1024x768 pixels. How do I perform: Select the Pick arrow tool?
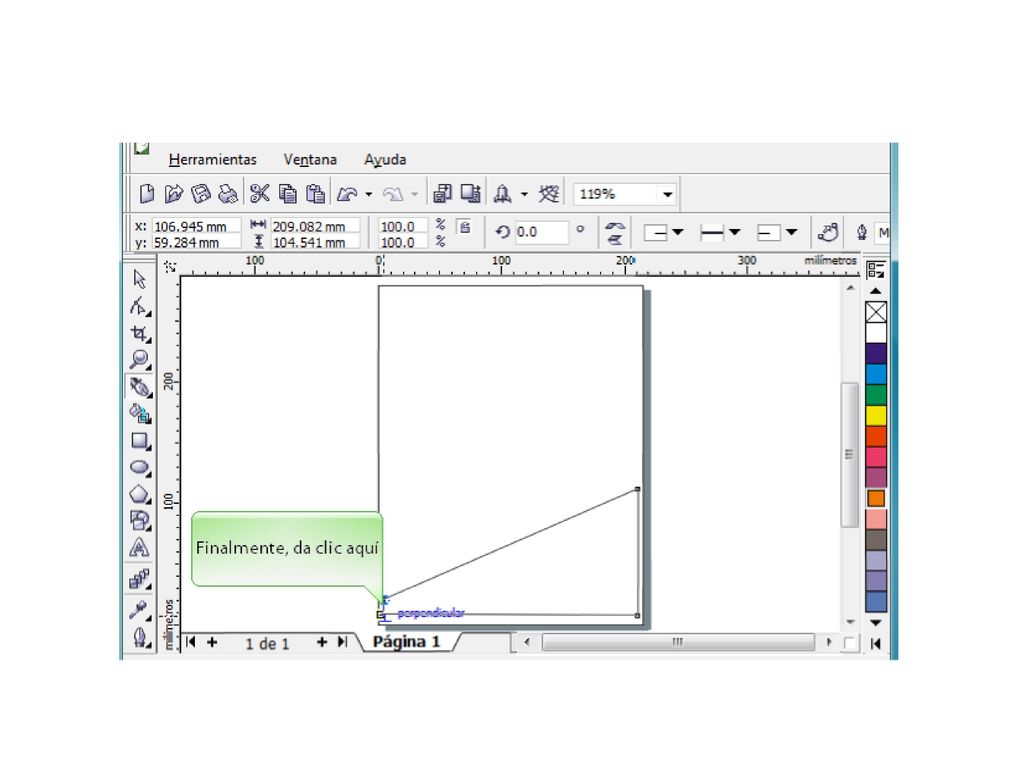pyautogui.click(x=139, y=279)
